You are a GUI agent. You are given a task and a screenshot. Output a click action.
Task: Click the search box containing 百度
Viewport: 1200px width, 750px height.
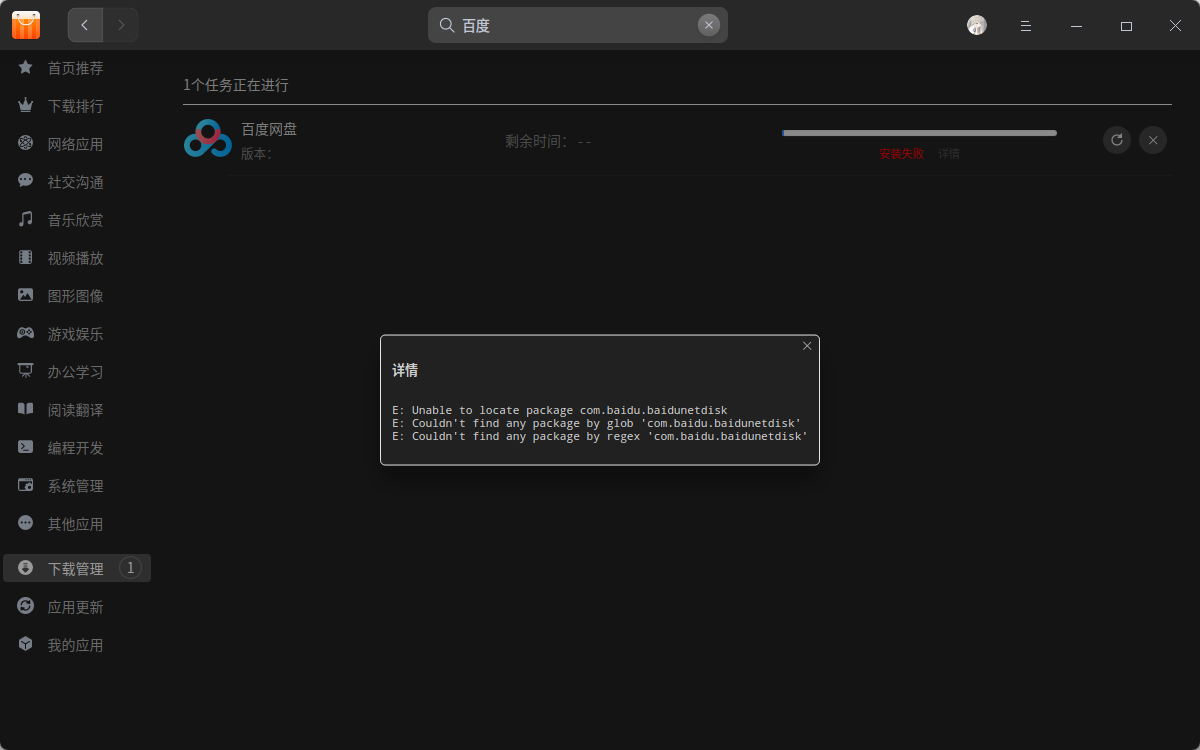(x=578, y=25)
